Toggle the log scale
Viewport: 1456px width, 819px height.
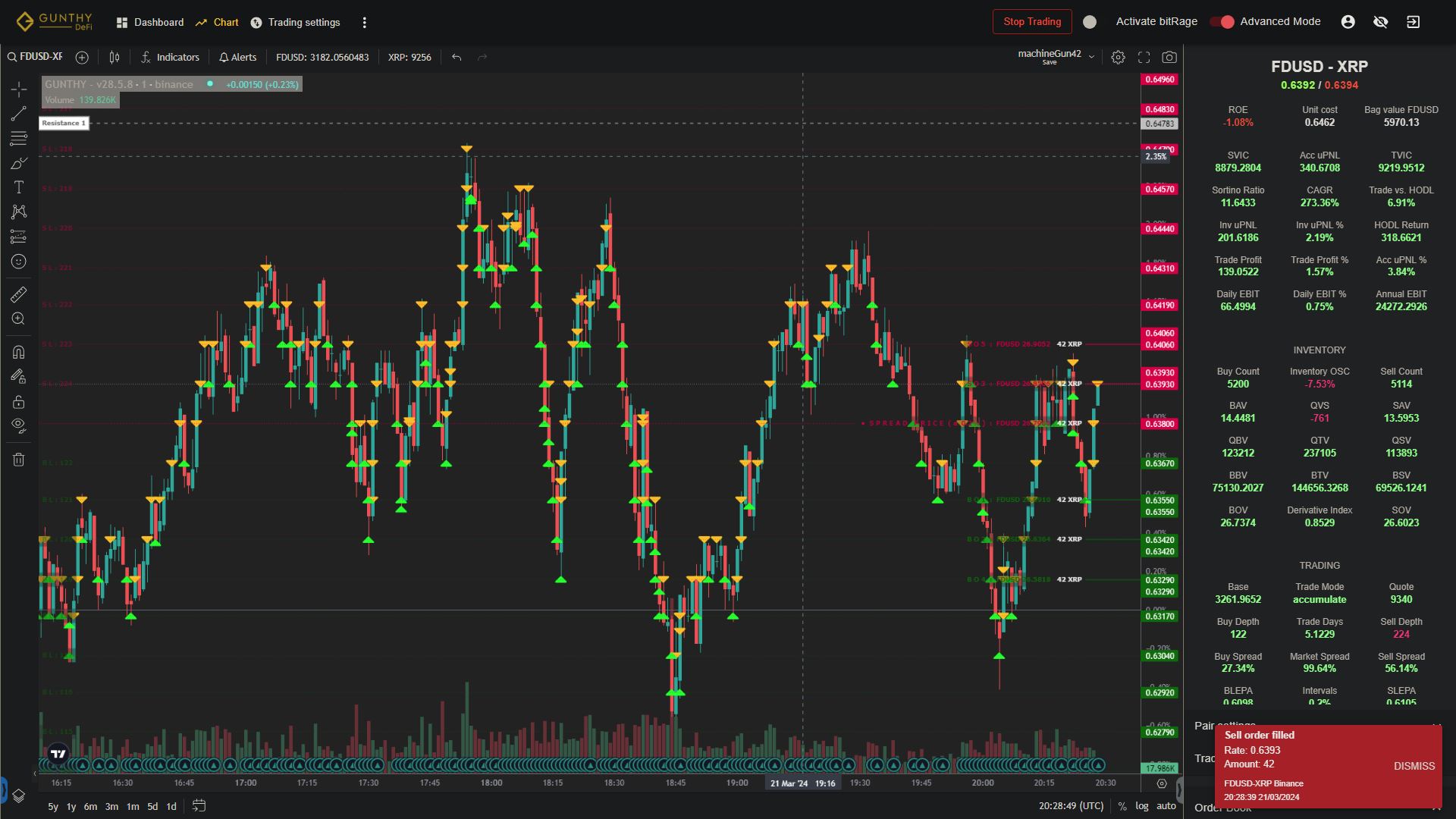tap(1142, 806)
